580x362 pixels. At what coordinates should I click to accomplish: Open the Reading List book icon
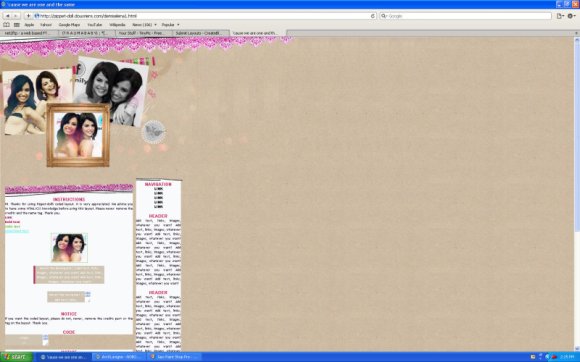click(6, 25)
